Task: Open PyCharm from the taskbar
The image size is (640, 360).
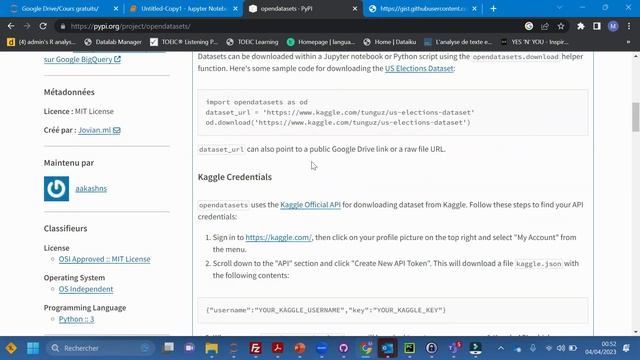Action: [x=409, y=348]
